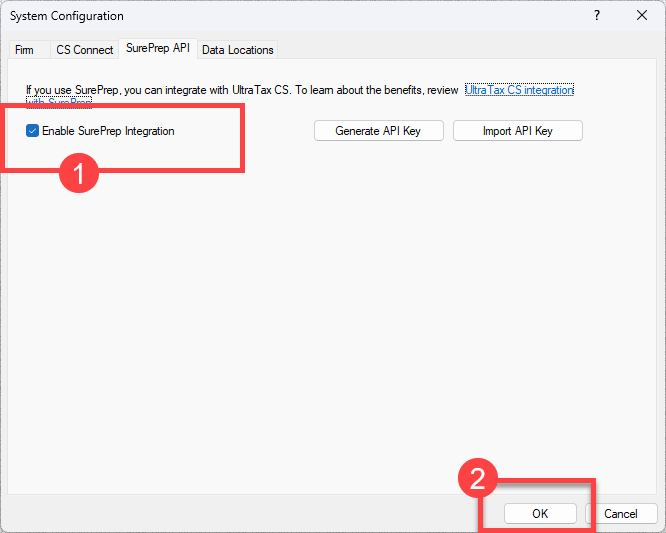Select the SurePrep API tab
666x533 pixels.
coord(158,48)
